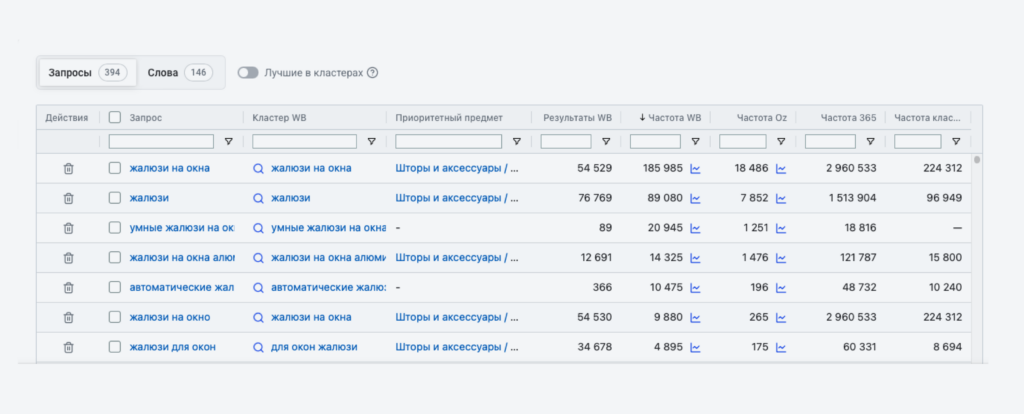Open Частота Oz chart for 18 486
The height and width of the screenshot is (414, 1024).
781,168
